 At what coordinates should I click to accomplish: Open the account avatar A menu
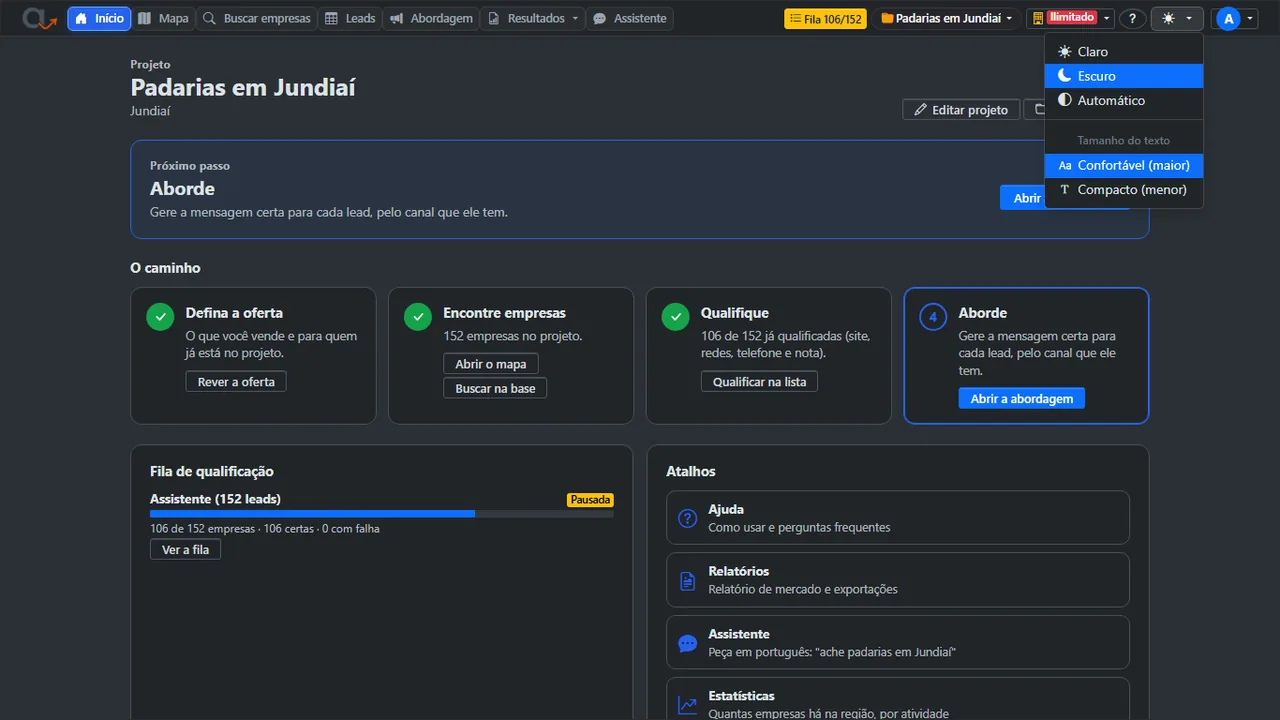(x=1234, y=18)
